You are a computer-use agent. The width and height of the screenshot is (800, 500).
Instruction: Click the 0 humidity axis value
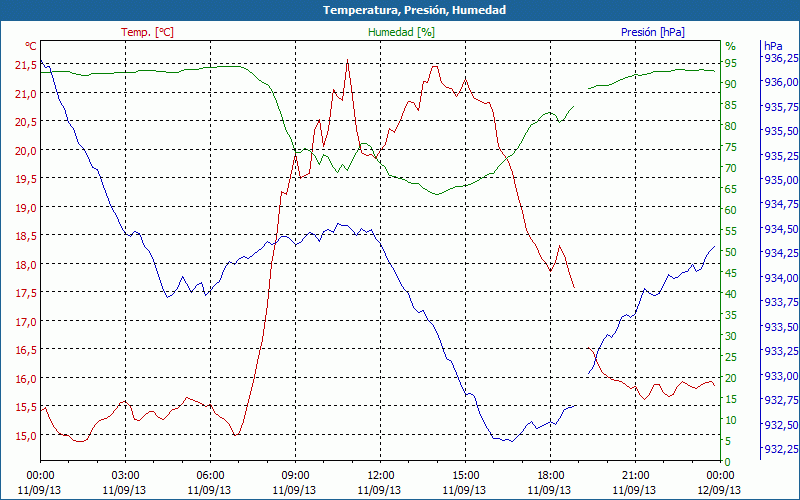coord(728,462)
